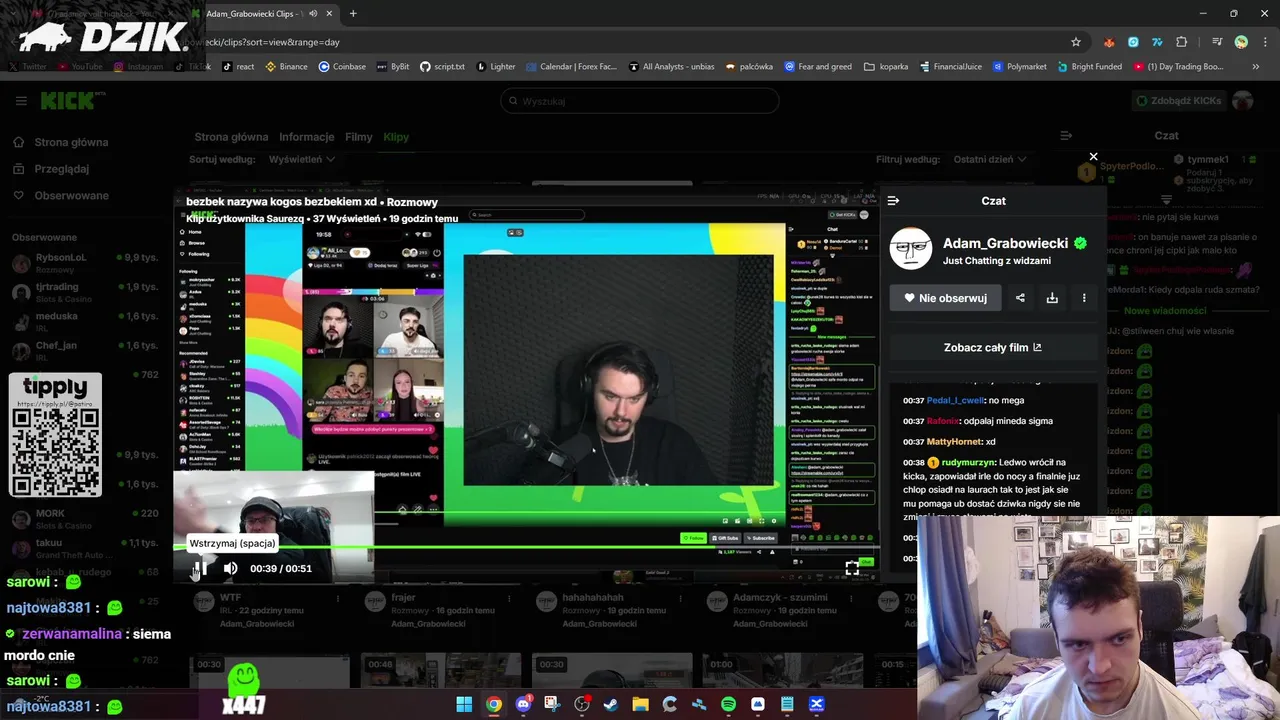Open the Polymarket bookmark
The width and height of the screenshot is (1280, 720).
[x=1020, y=67]
